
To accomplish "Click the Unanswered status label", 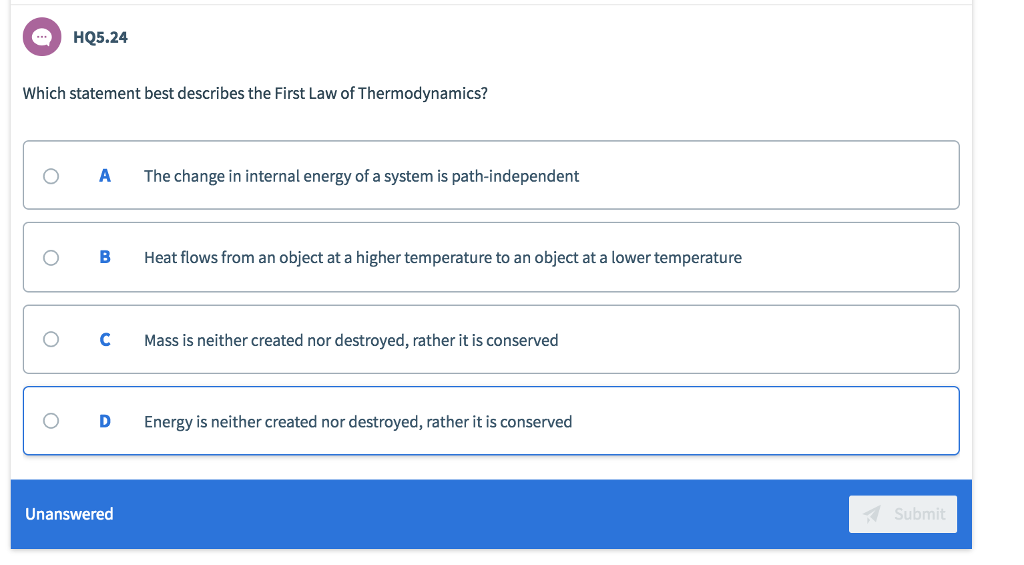I will [x=69, y=514].
